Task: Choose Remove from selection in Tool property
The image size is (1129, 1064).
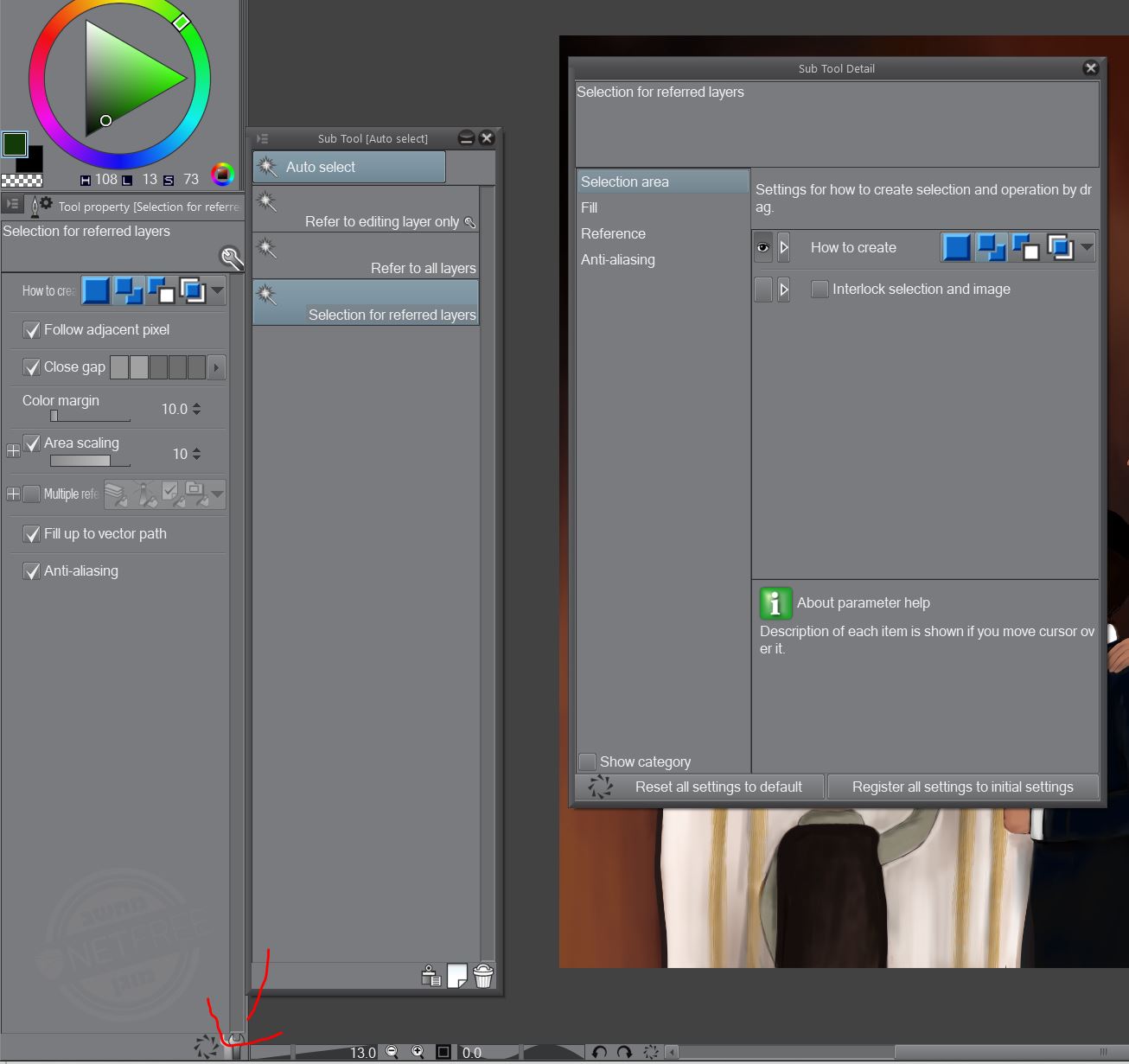Action: (160, 290)
